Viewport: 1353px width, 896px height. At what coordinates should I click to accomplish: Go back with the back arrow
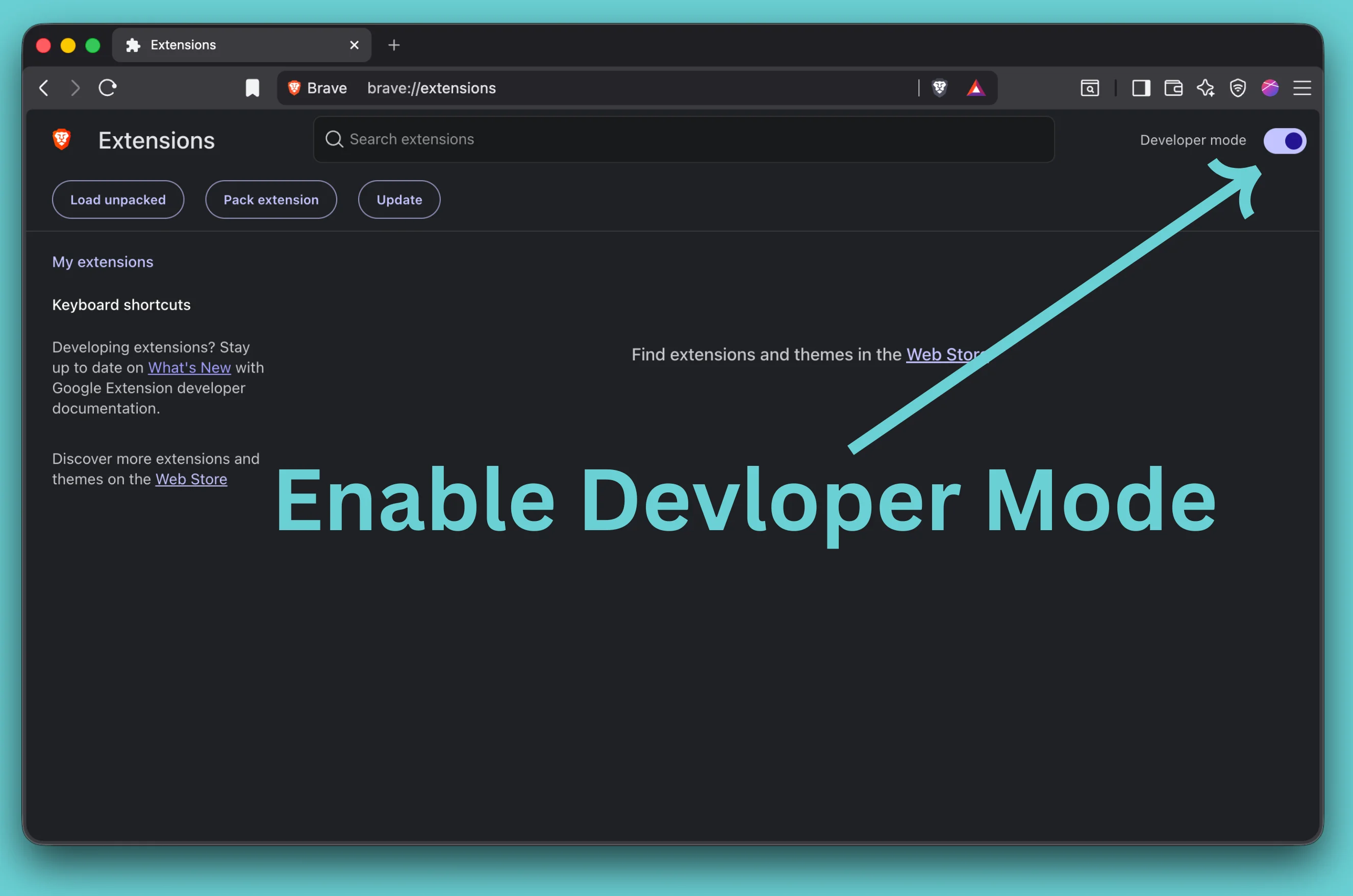[x=44, y=88]
